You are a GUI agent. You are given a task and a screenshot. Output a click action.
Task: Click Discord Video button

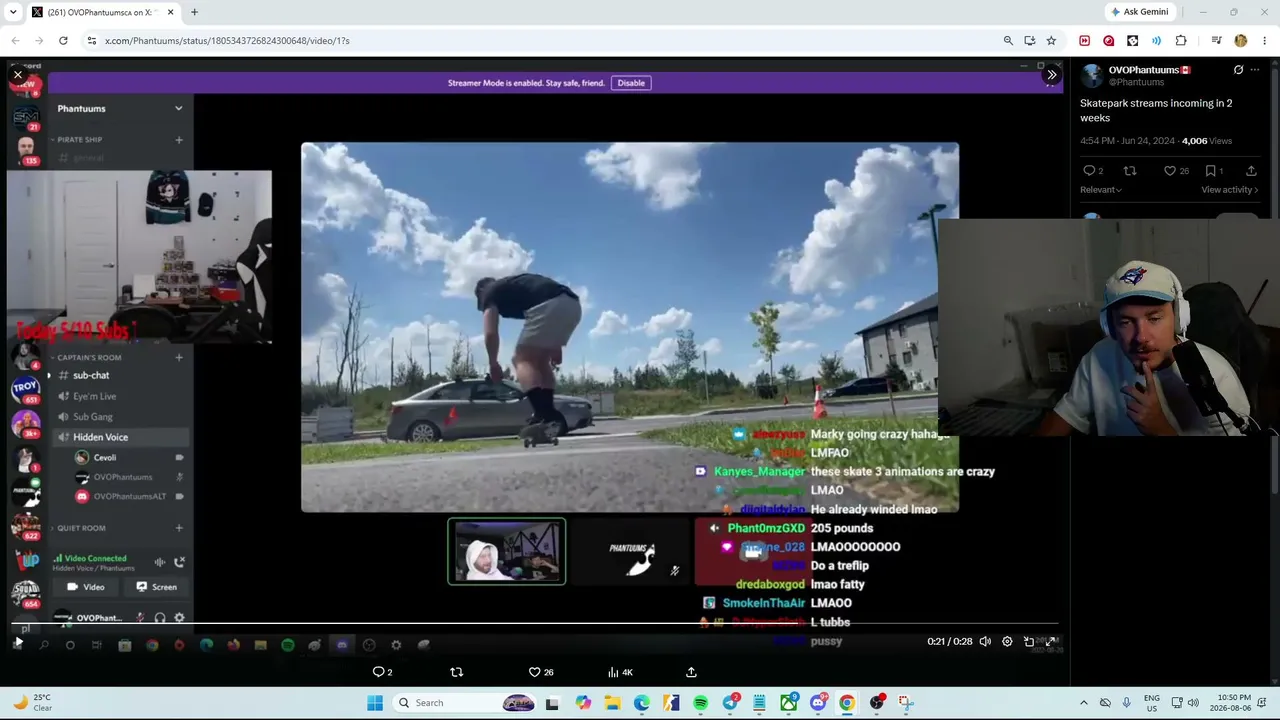point(86,587)
